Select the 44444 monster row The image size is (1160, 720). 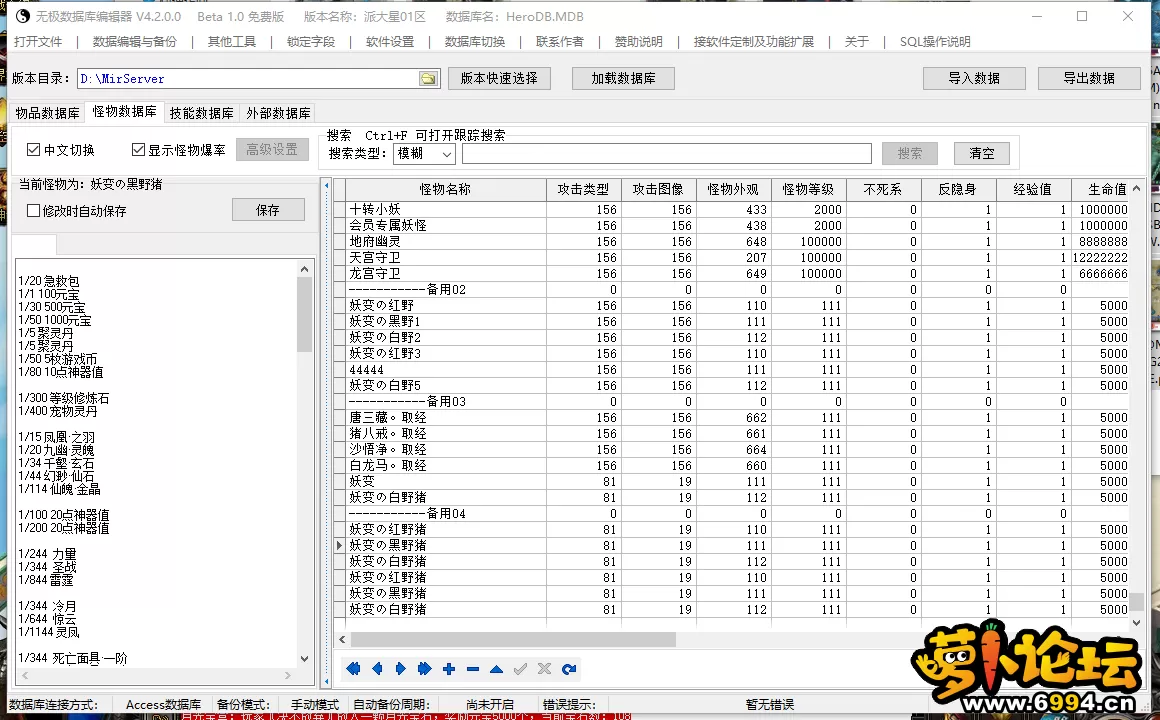pyautogui.click(x=738, y=370)
